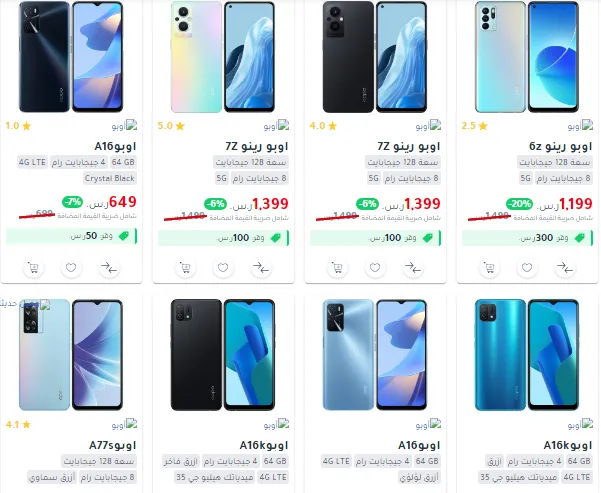Add Oppo A16 Crystal Black to cart
Viewport: 601px width, 493px height.
pyautogui.click(x=33, y=268)
